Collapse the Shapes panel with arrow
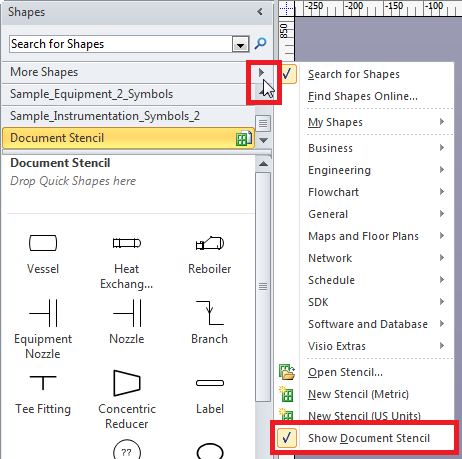The height and width of the screenshot is (459, 462). point(260,12)
